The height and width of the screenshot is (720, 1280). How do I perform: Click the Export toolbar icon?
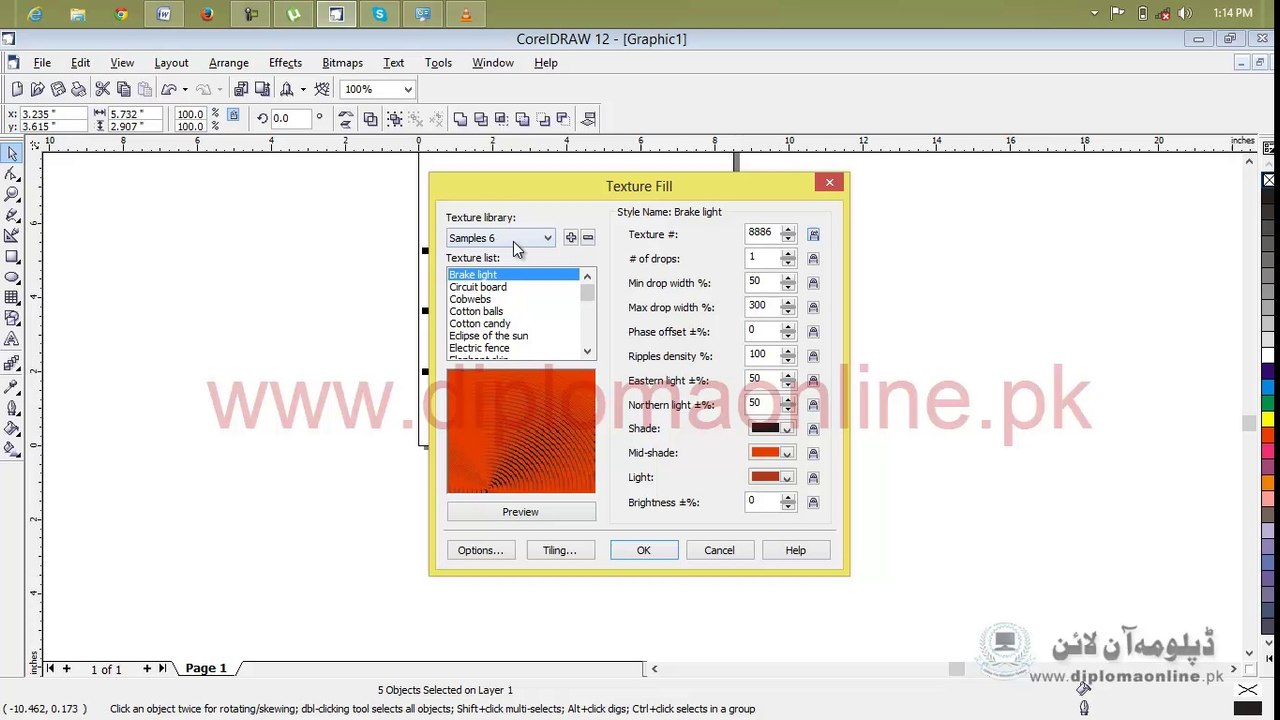click(x=262, y=90)
